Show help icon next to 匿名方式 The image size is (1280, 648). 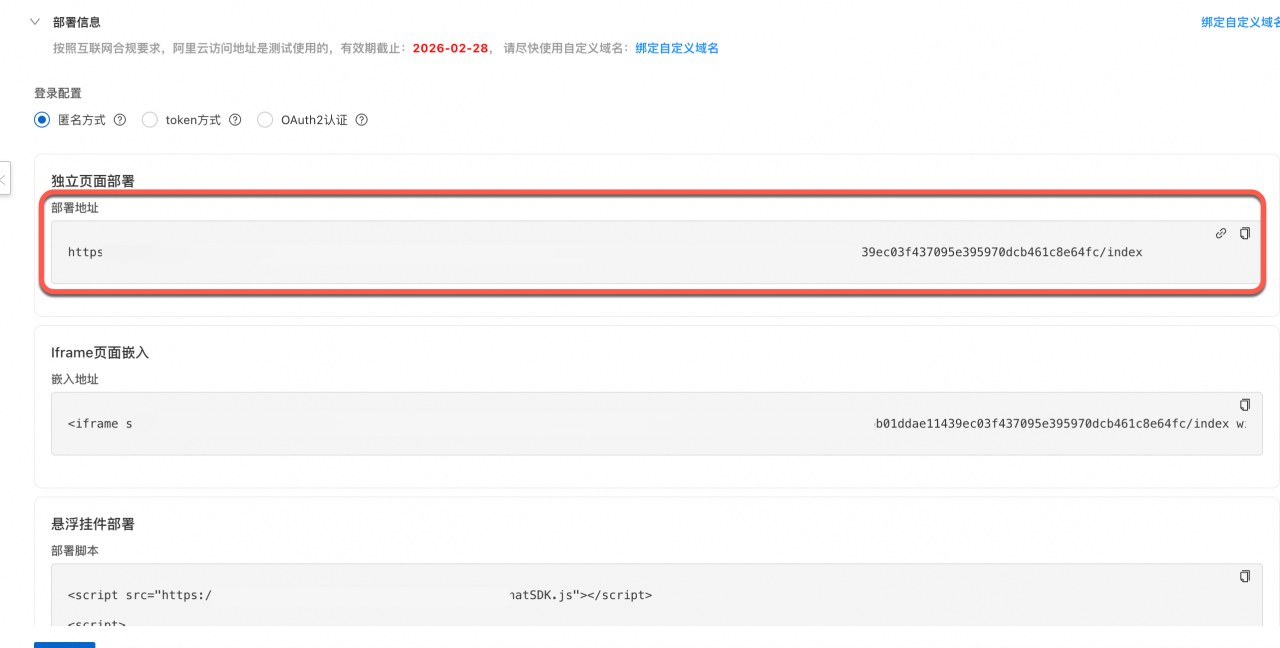[120, 120]
